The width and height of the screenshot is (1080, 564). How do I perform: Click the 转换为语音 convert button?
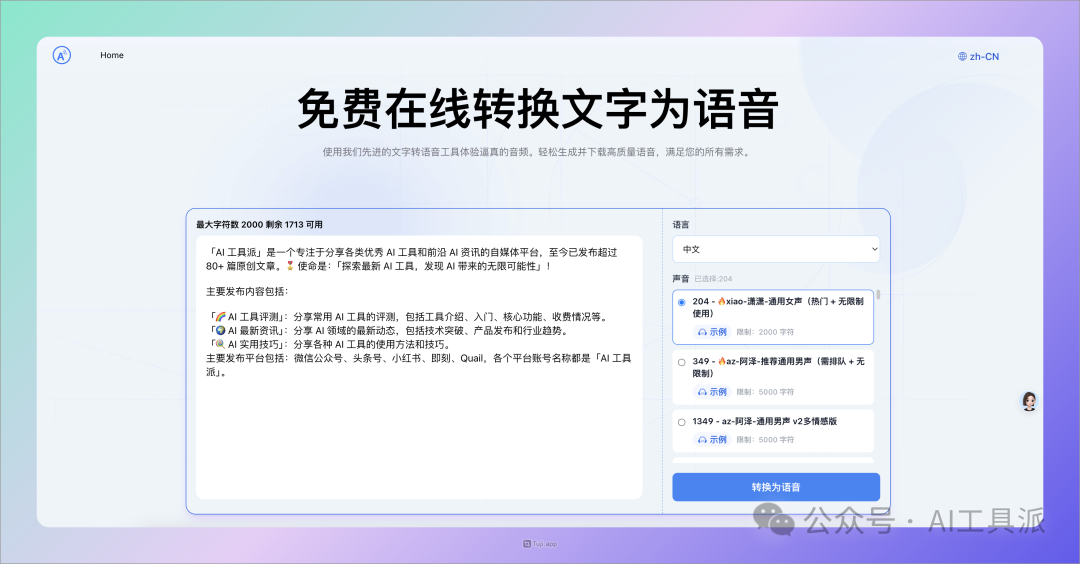tap(776, 487)
